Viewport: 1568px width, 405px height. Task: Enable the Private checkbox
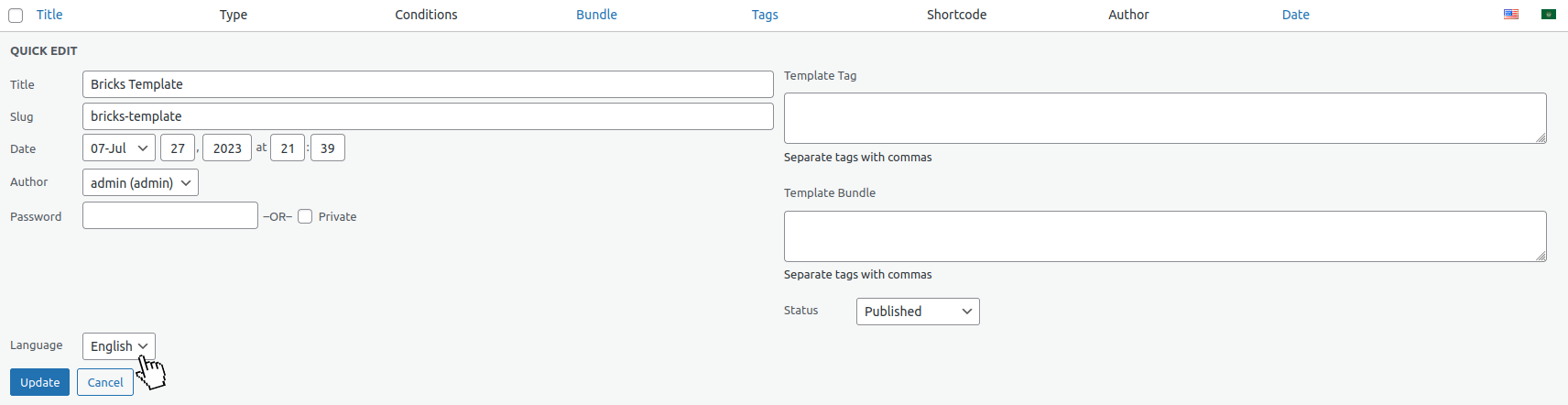tap(305, 216)
